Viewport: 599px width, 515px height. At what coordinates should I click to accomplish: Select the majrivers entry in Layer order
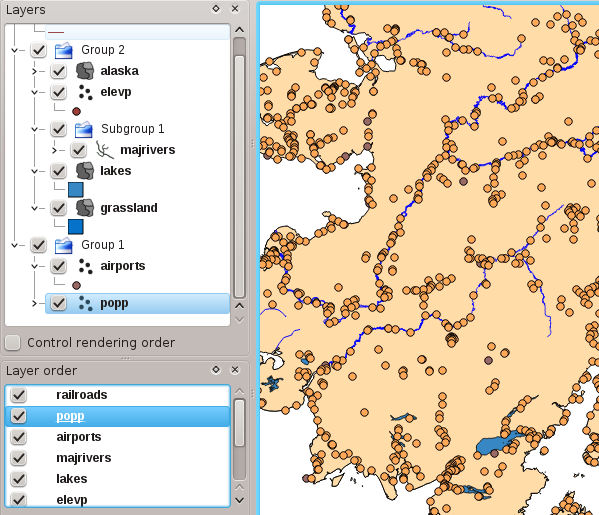84,458
